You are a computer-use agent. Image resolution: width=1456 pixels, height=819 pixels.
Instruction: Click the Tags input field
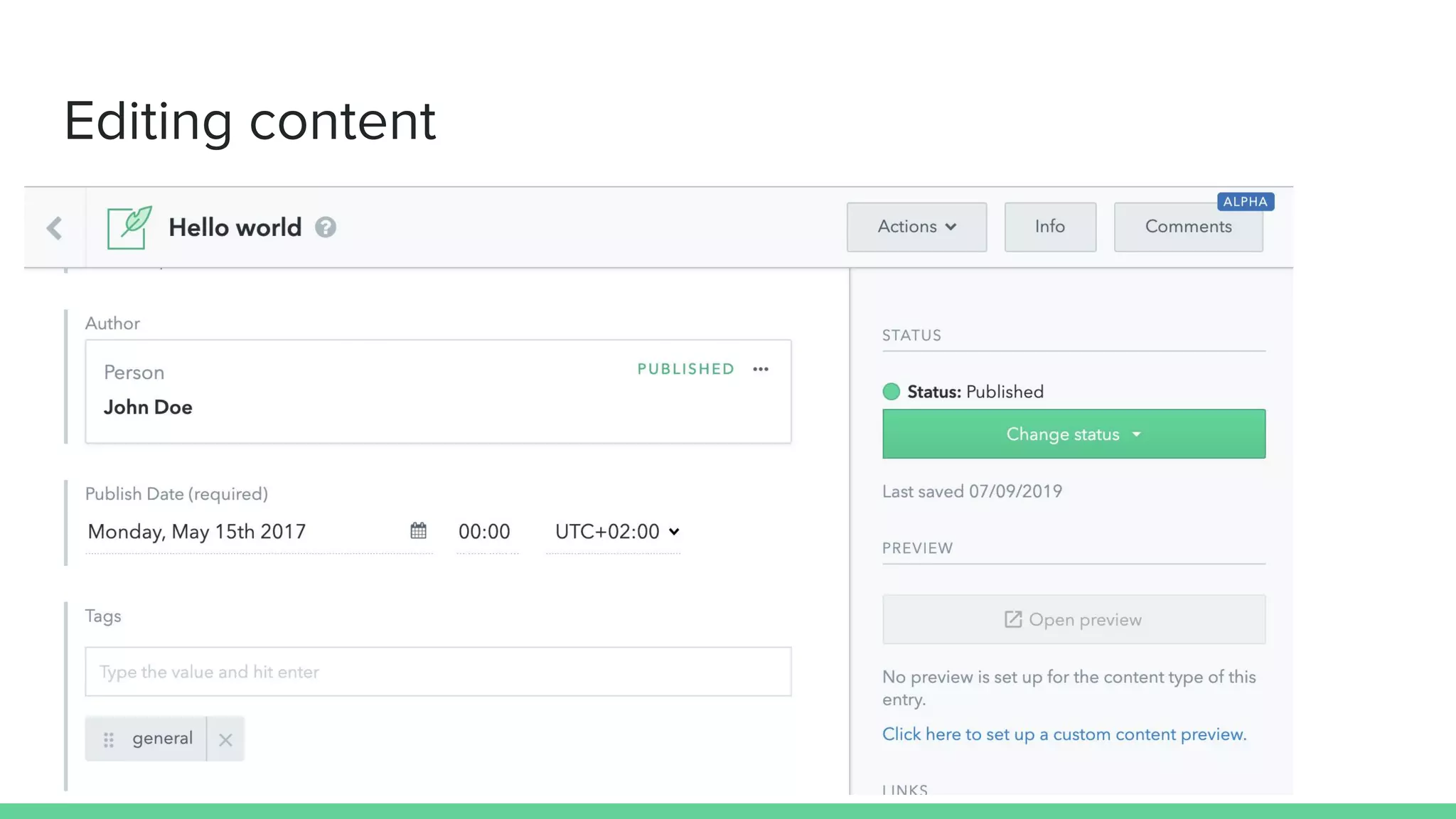click(437, 671)
